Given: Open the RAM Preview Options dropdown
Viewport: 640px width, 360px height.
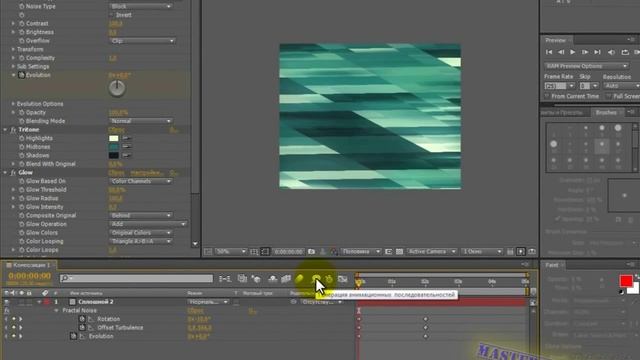Looking at the screenshot, I should [586, 66].
